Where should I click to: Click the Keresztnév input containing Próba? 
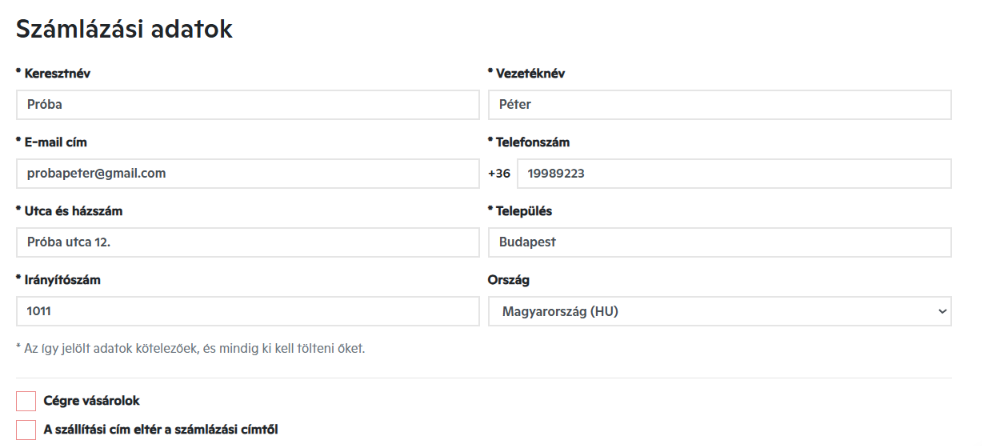pyautogui.click(x=247, y=105)
